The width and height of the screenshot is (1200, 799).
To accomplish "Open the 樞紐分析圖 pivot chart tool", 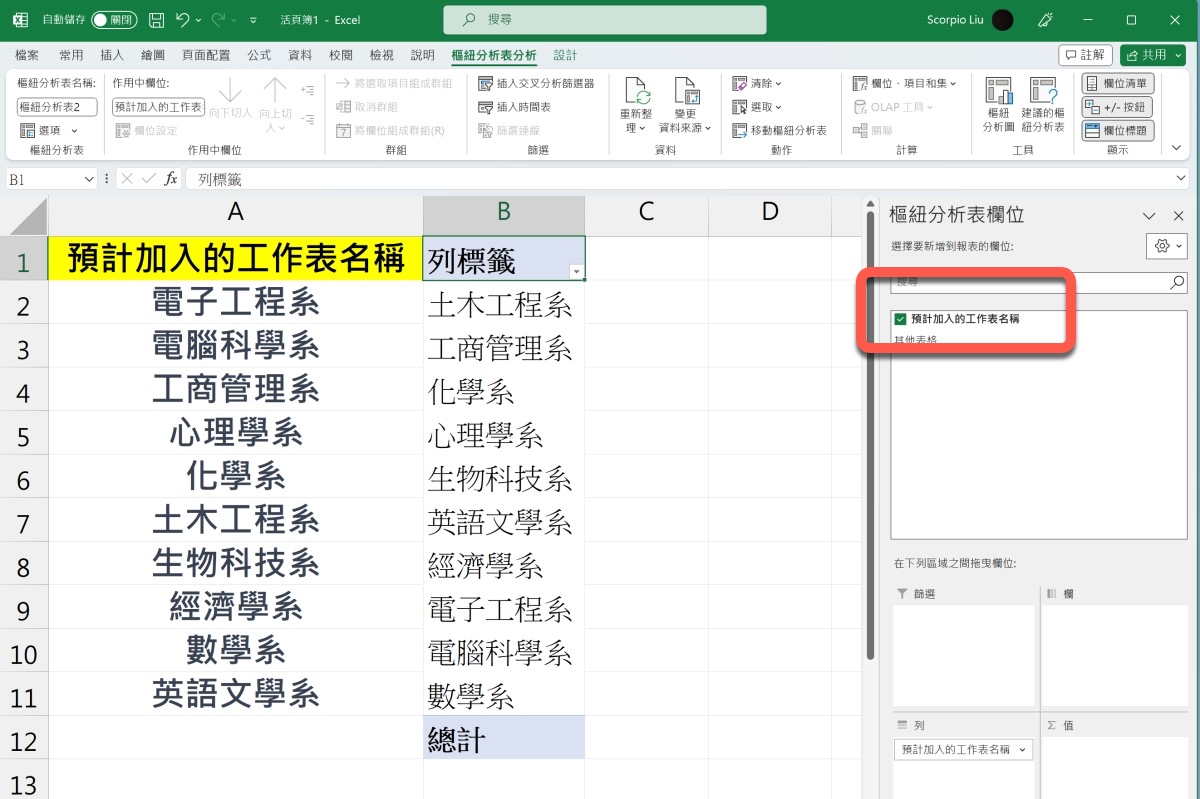I will click(998, 92).
